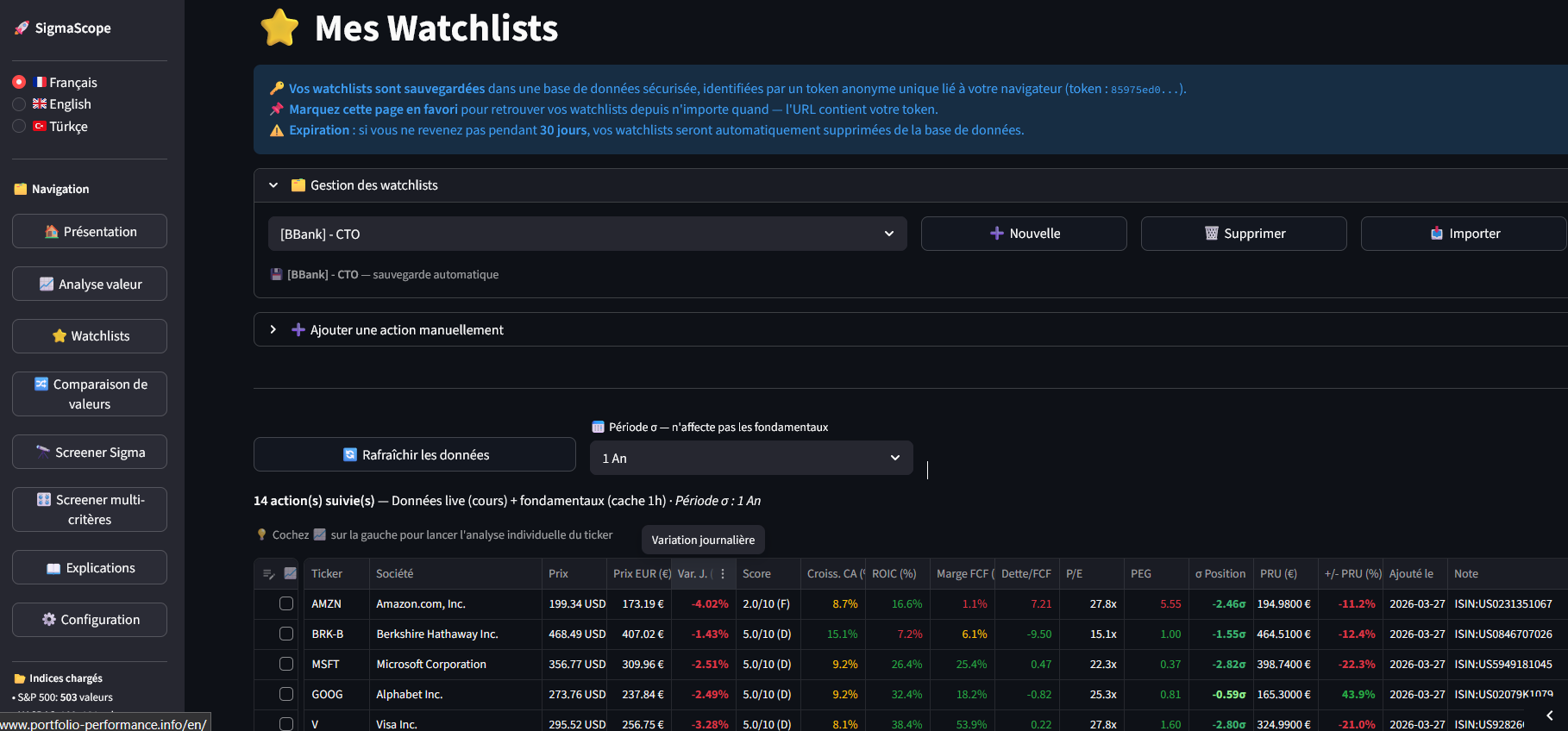Image resolution: width=1568 pixels, height=731 pixels.
Task: Open Analyse valeur from the sidebar
Action: coord(90,284)
